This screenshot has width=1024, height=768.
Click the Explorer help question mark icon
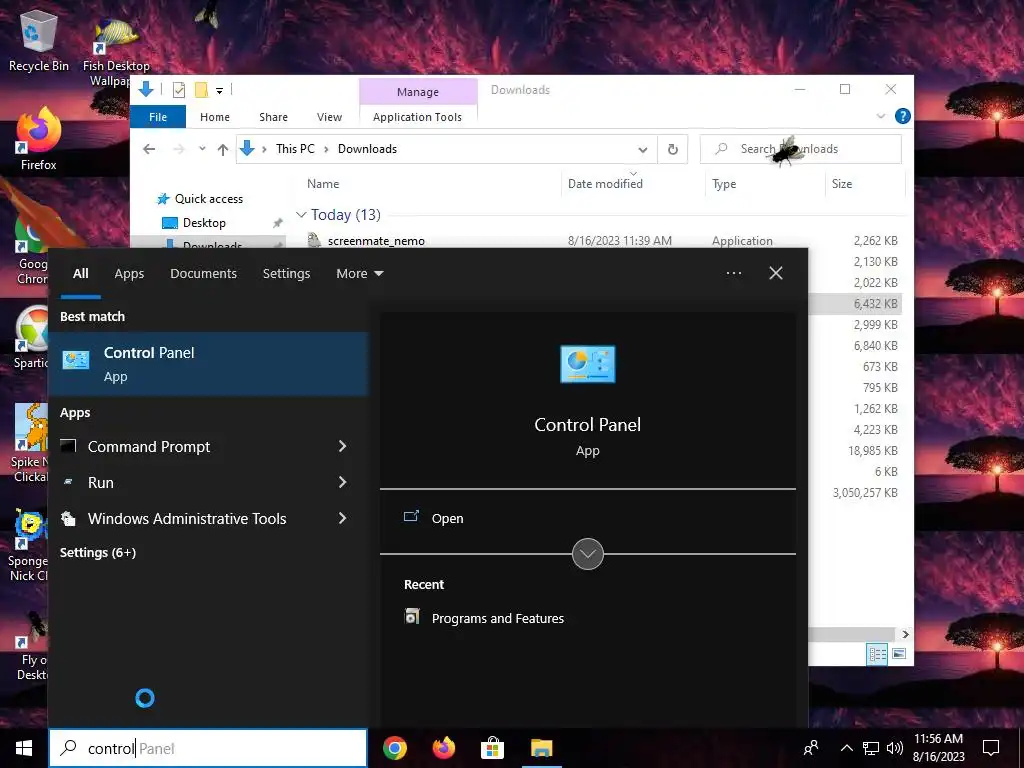[903, 116]
